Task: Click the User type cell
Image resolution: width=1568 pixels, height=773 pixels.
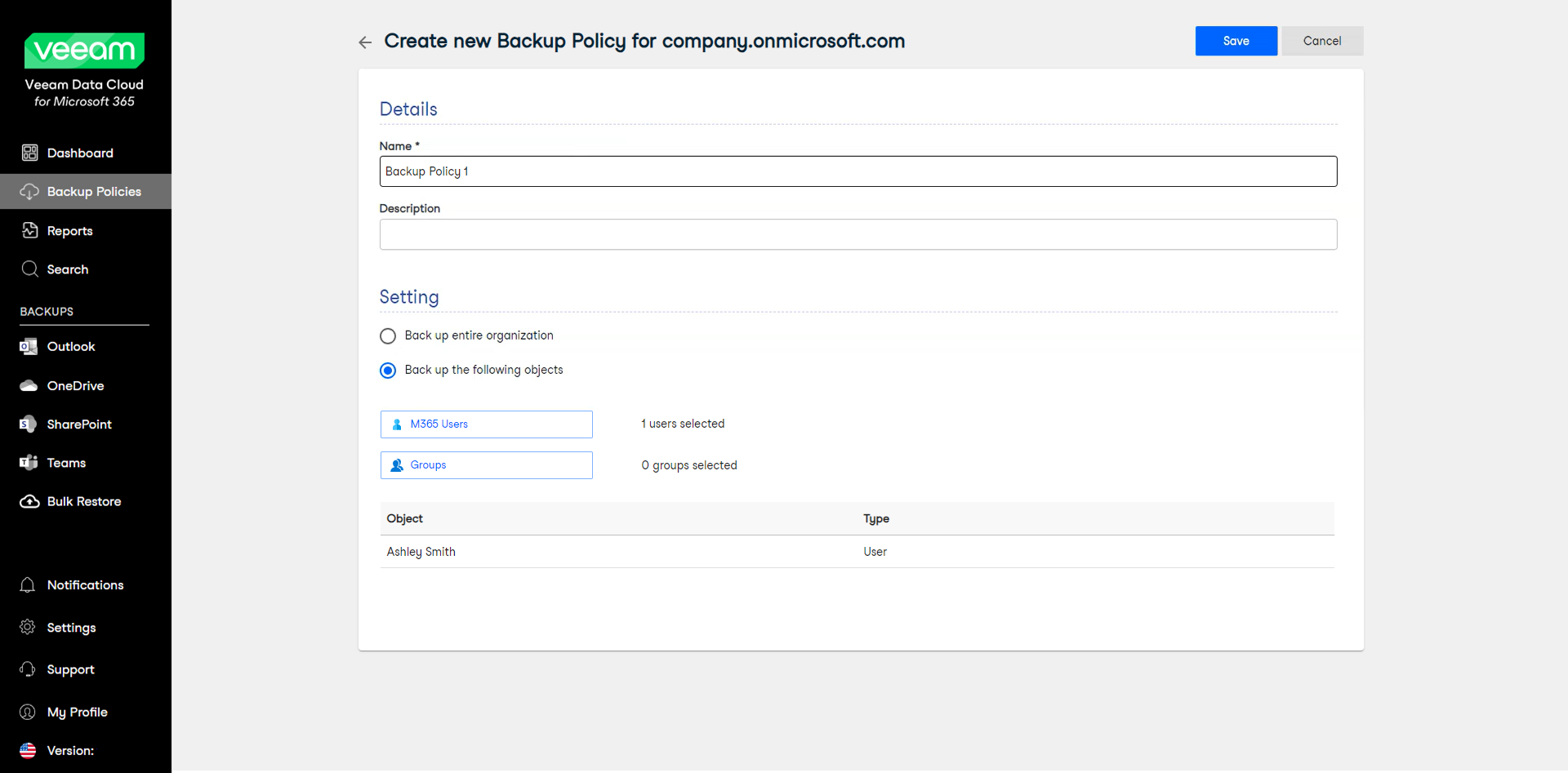Action: click(x=875, y=552)
